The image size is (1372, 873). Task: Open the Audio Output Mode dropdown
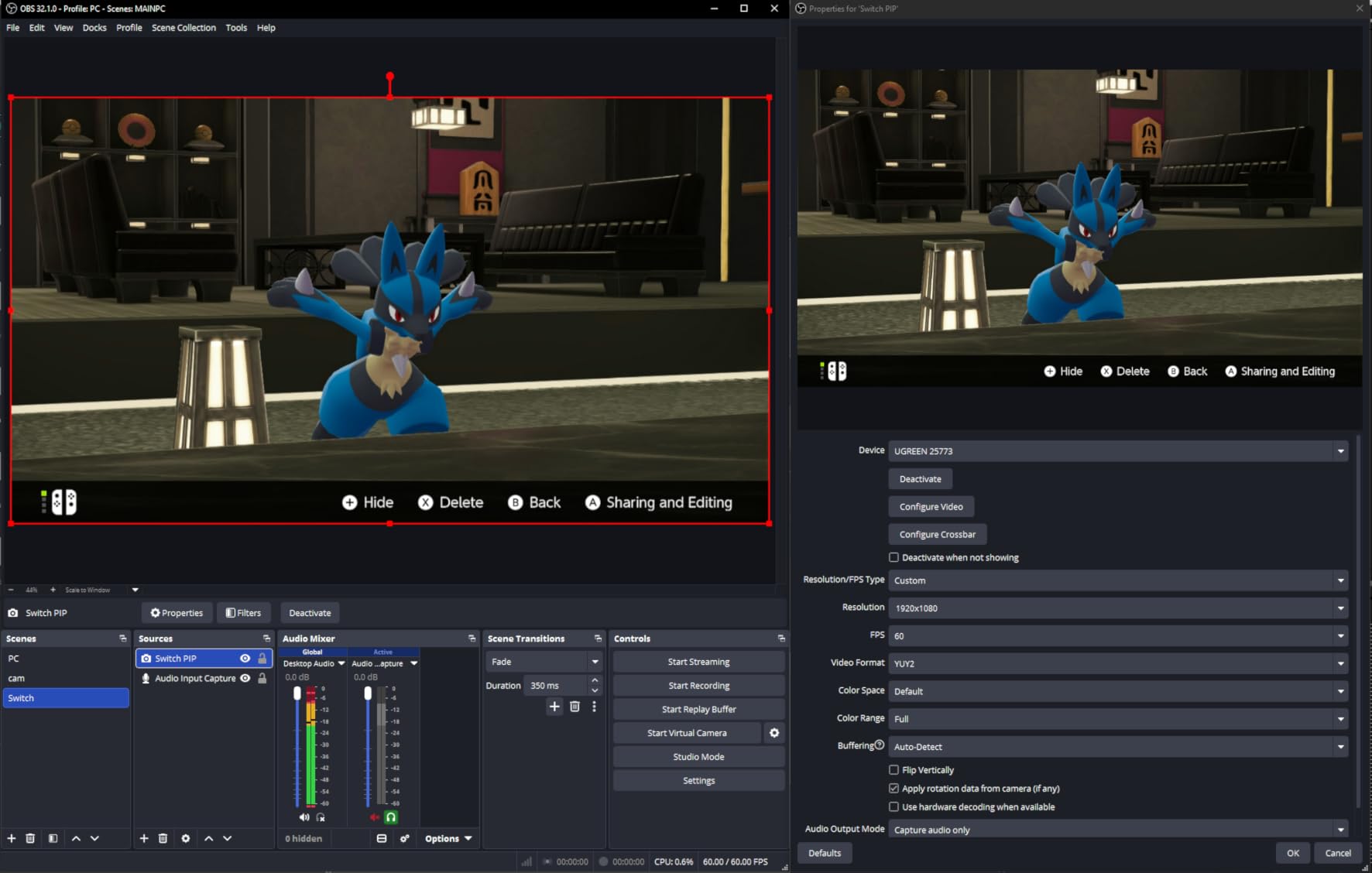click(1118, 829)
